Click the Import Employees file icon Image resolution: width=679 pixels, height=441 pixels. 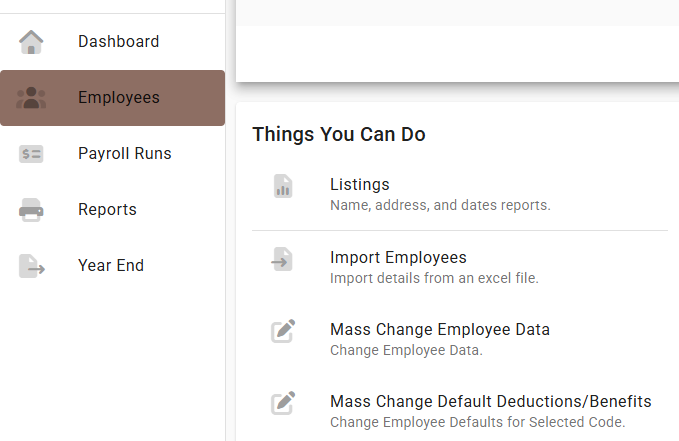(283, 259)
